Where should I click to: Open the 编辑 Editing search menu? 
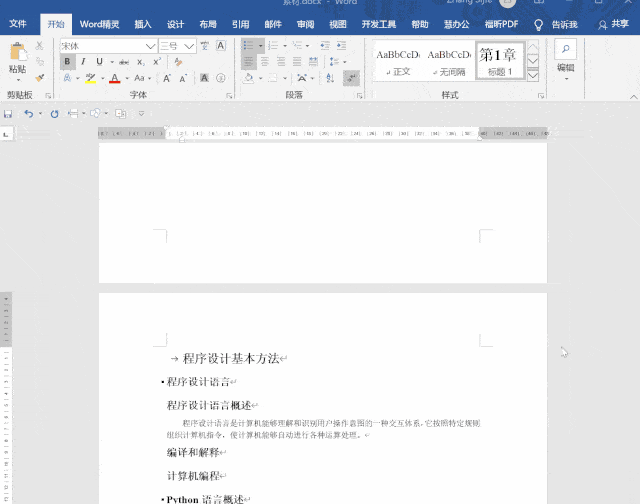click(565, 59)
